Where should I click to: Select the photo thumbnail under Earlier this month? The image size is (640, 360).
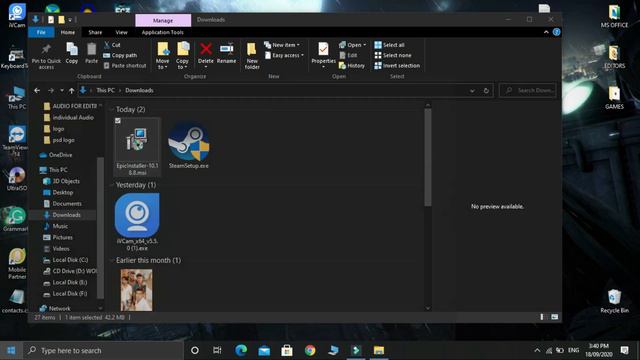coord(136,290)
